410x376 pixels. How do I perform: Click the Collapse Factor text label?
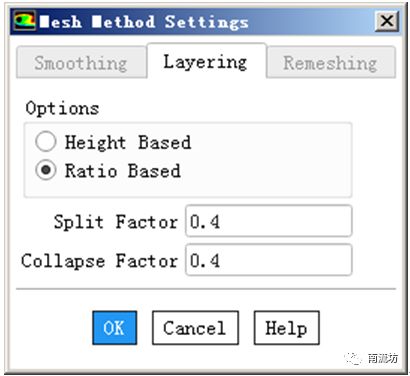(x=99, y=261)
